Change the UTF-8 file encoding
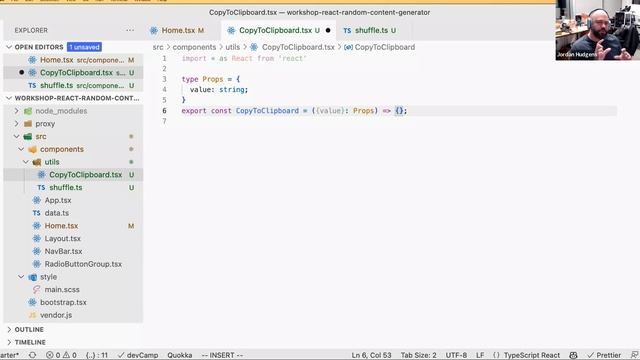 [x=456, y=355]
